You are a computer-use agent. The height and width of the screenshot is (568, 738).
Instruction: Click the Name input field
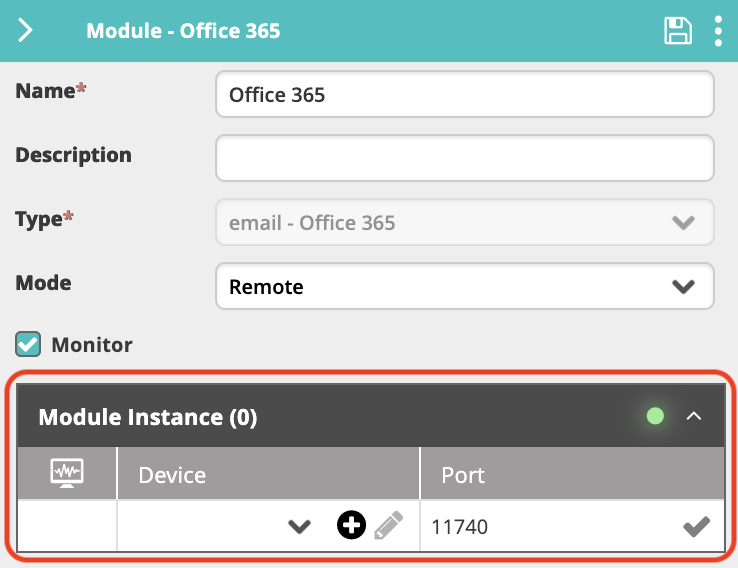[465, 94]
